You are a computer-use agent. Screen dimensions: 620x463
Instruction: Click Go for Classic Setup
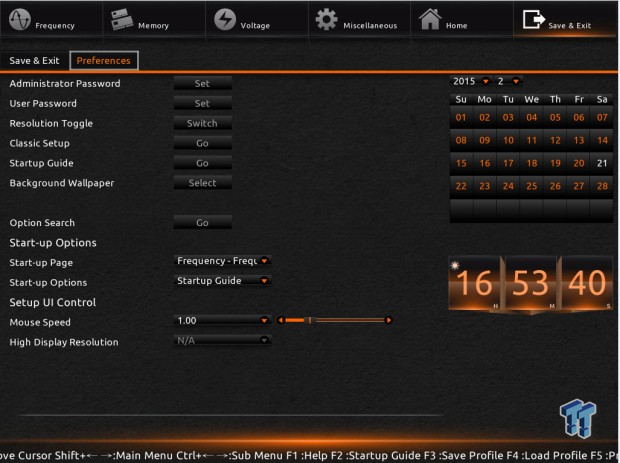202,143
